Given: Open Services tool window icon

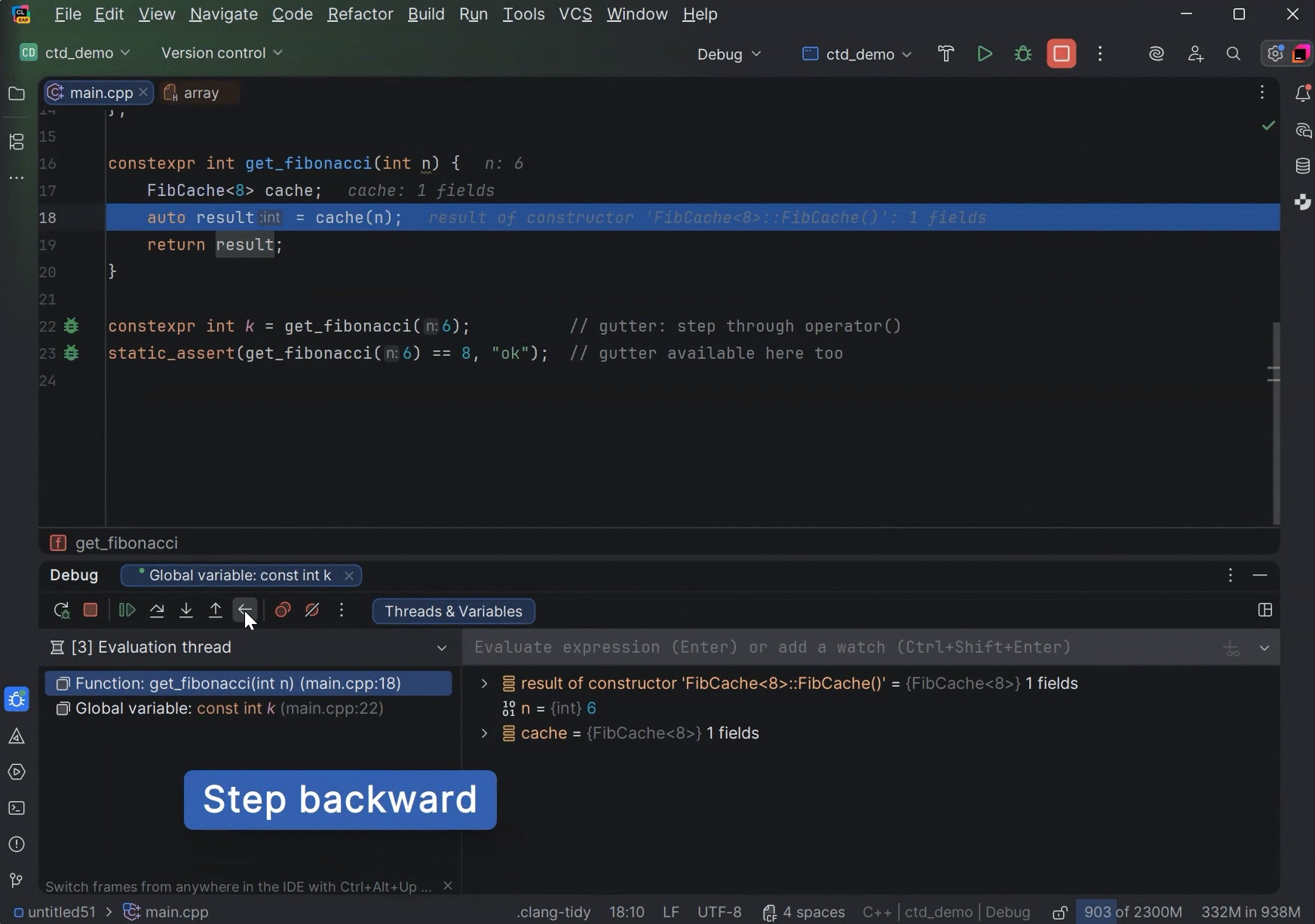Looking at the screenshot, I should tap(17, 772).
